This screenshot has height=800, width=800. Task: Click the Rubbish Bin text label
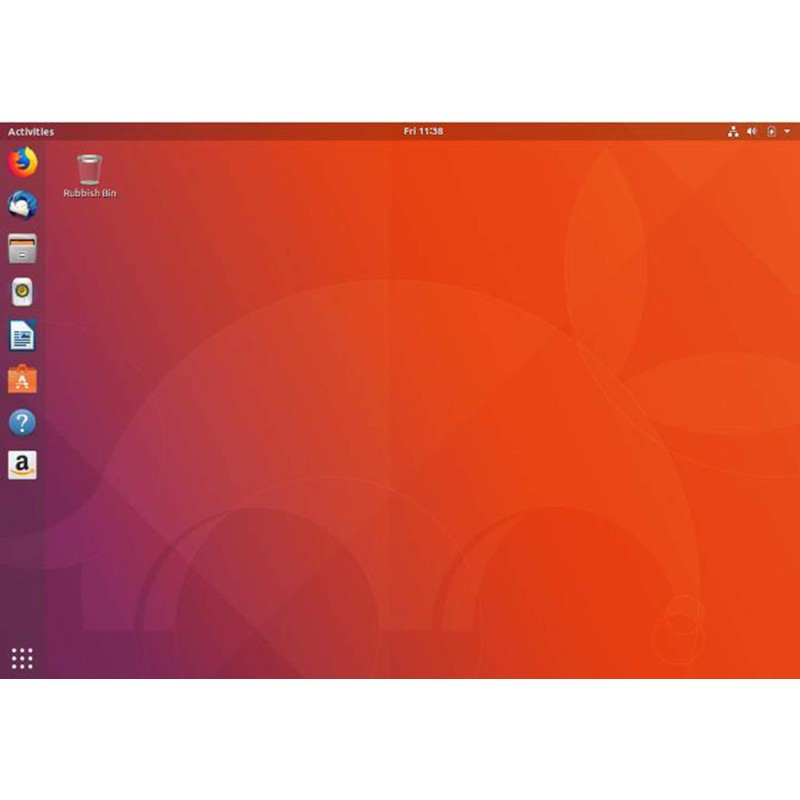tap(90, 193)
